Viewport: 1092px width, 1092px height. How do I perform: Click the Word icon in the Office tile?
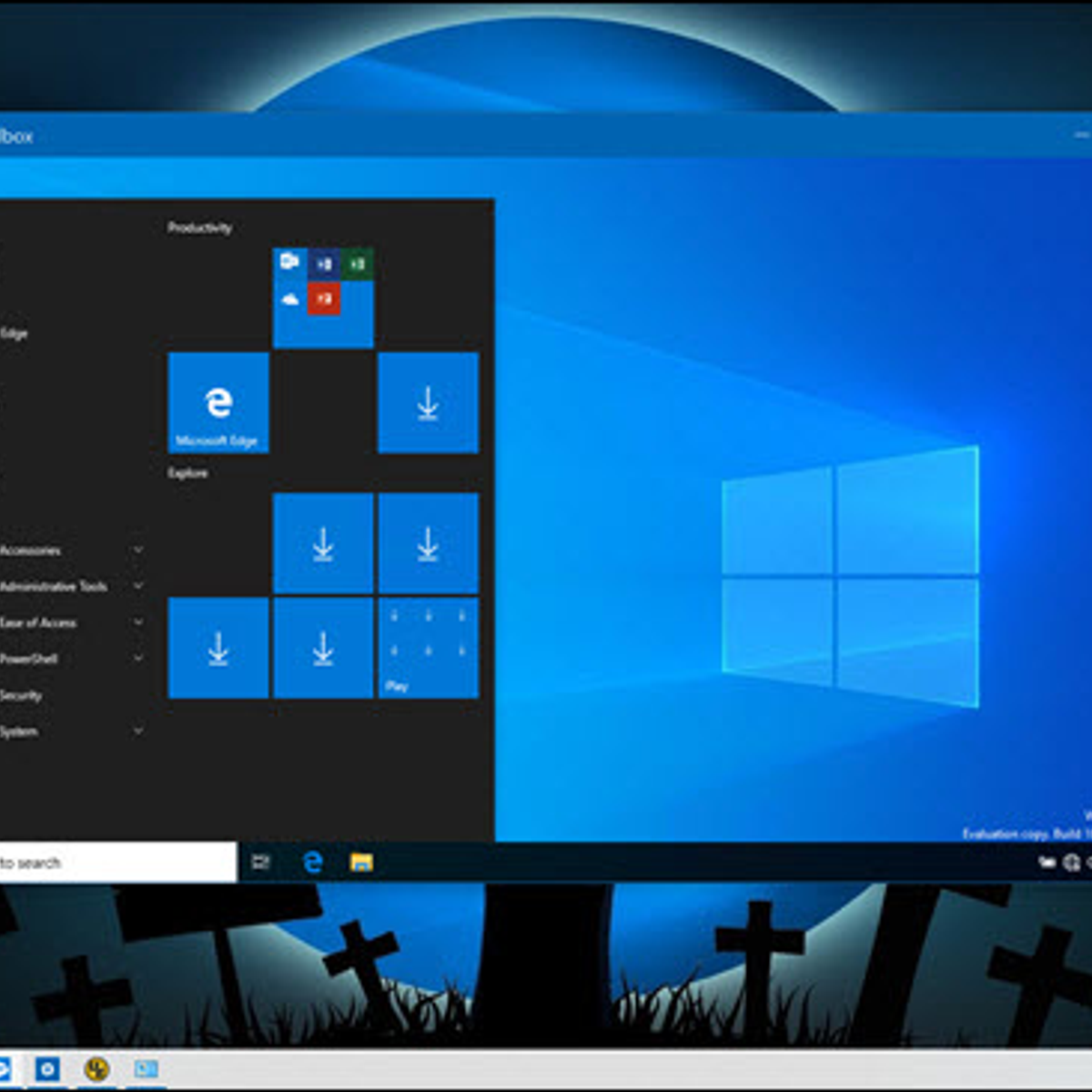click(324, 264)
